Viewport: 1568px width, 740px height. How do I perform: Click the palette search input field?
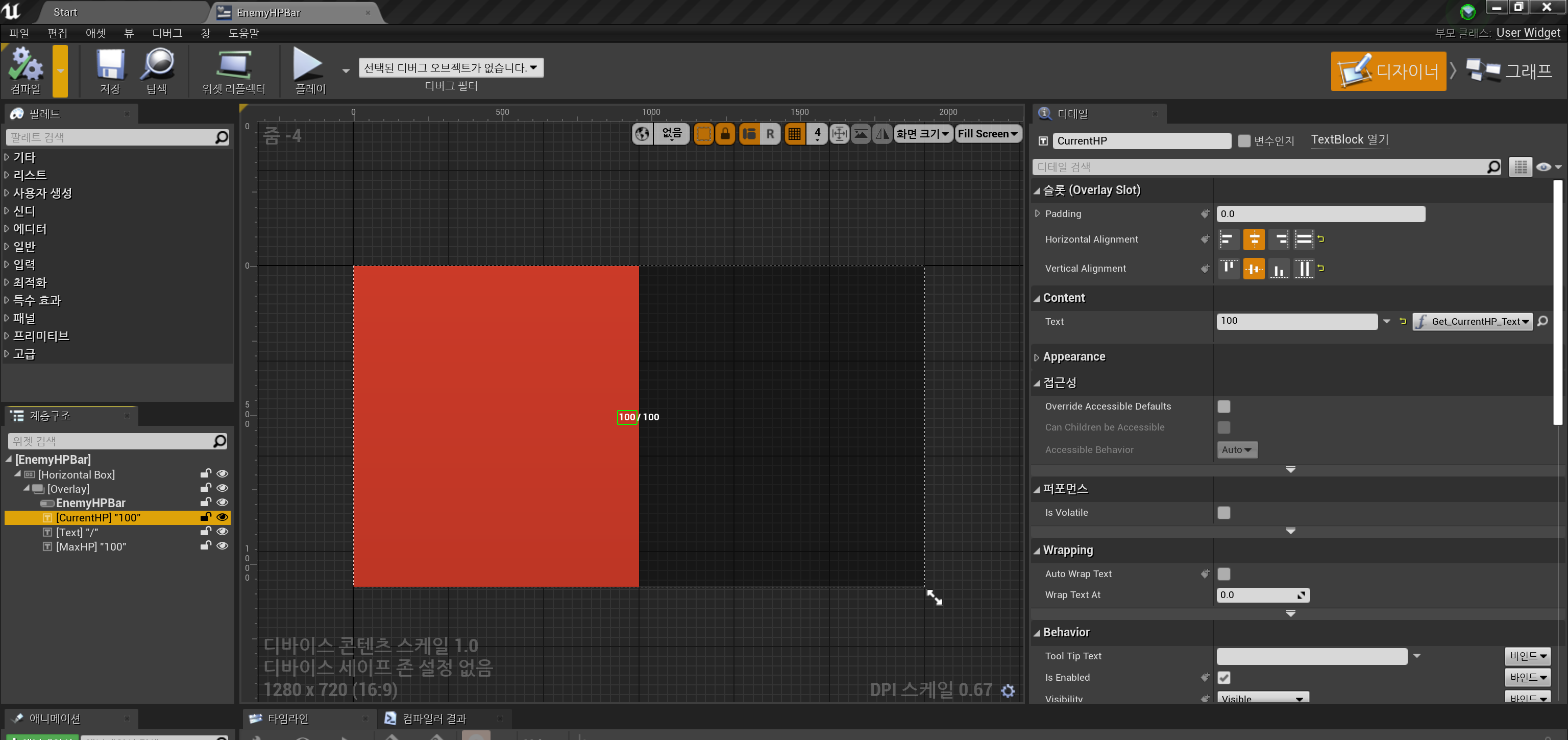pos(111,138)
